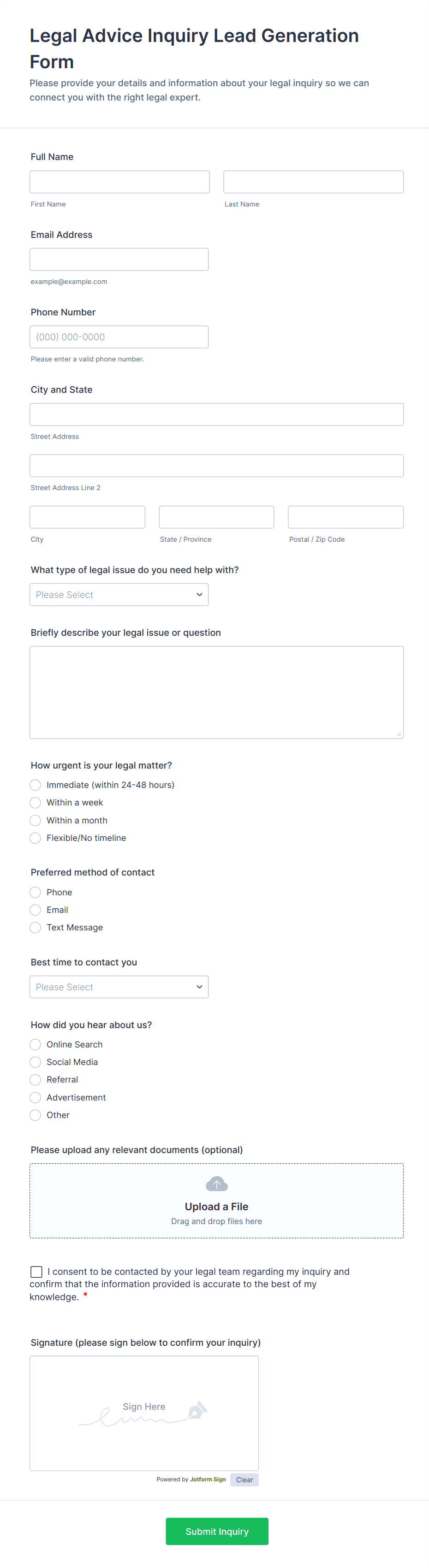
Task: Expand the Best time to contact dropdown
Action: (119, 987)
